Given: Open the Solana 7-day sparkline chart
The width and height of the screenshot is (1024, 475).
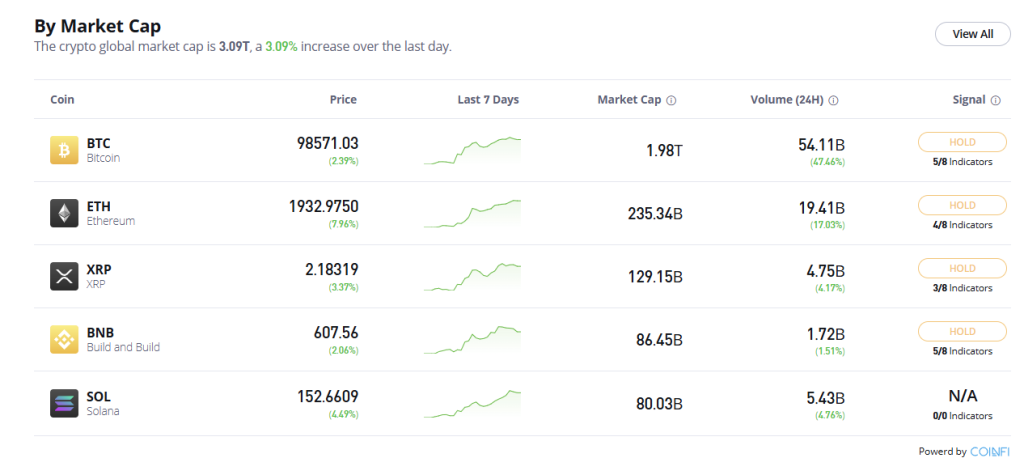Looking at the screenshot, I should [472, 403].
